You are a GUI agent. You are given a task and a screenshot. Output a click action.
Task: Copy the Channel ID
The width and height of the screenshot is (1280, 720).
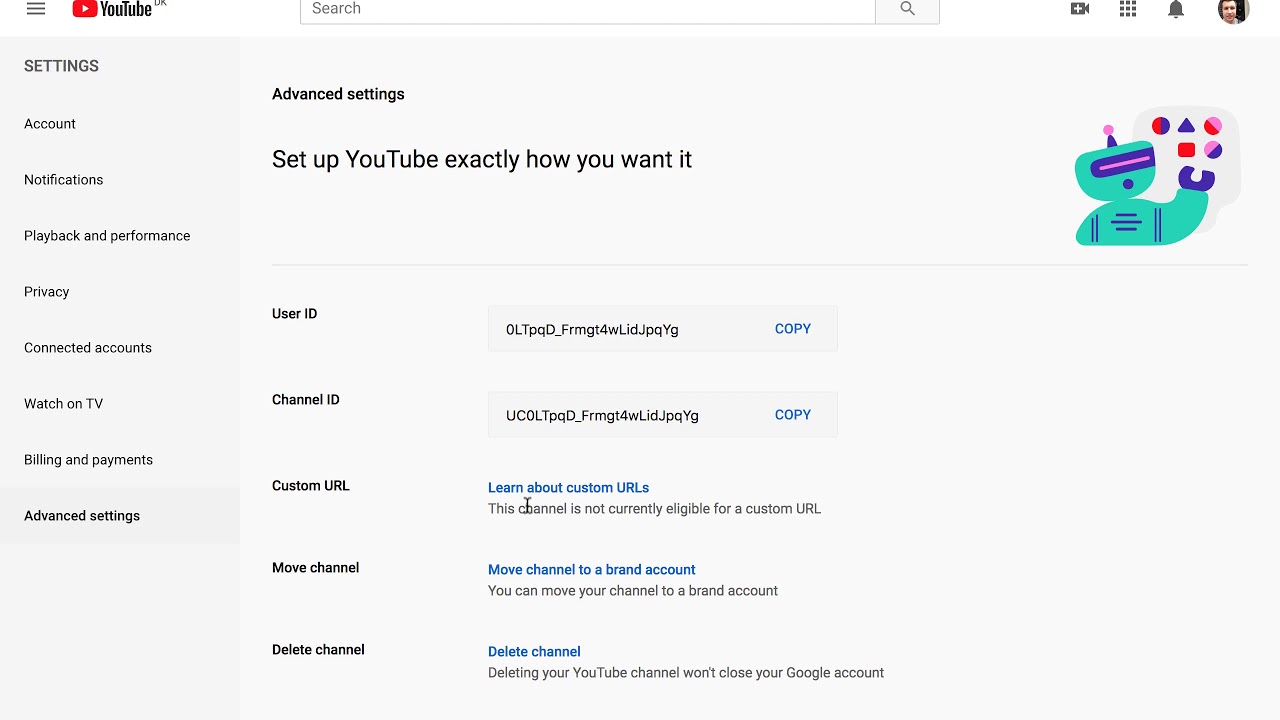793,415
